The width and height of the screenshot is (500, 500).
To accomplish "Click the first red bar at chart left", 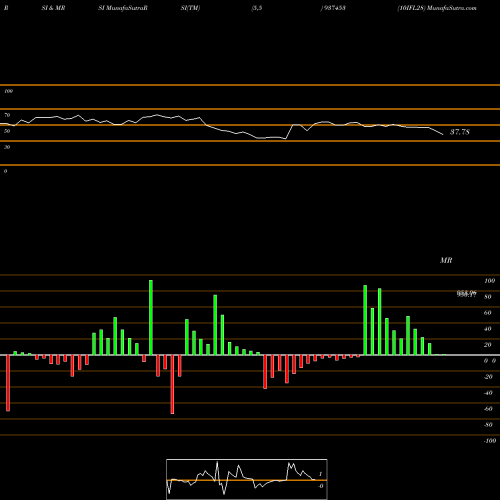I will pos(8,383).
